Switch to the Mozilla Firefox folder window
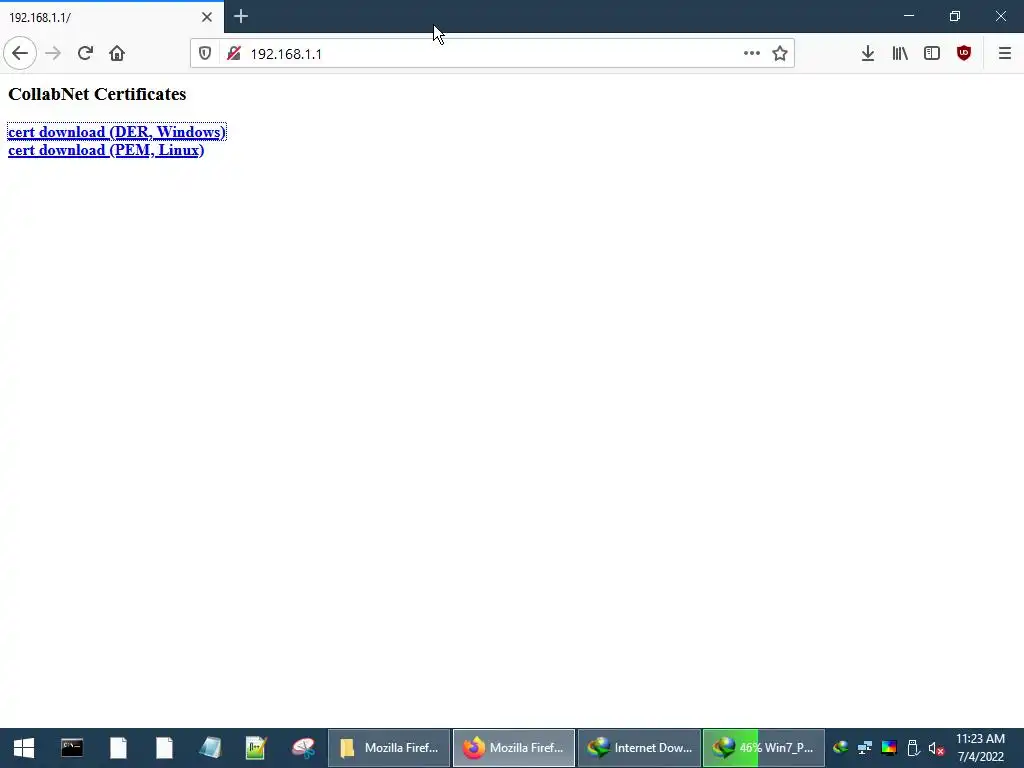This screenshot has width=1024, height=768. [x=389, y=748]
